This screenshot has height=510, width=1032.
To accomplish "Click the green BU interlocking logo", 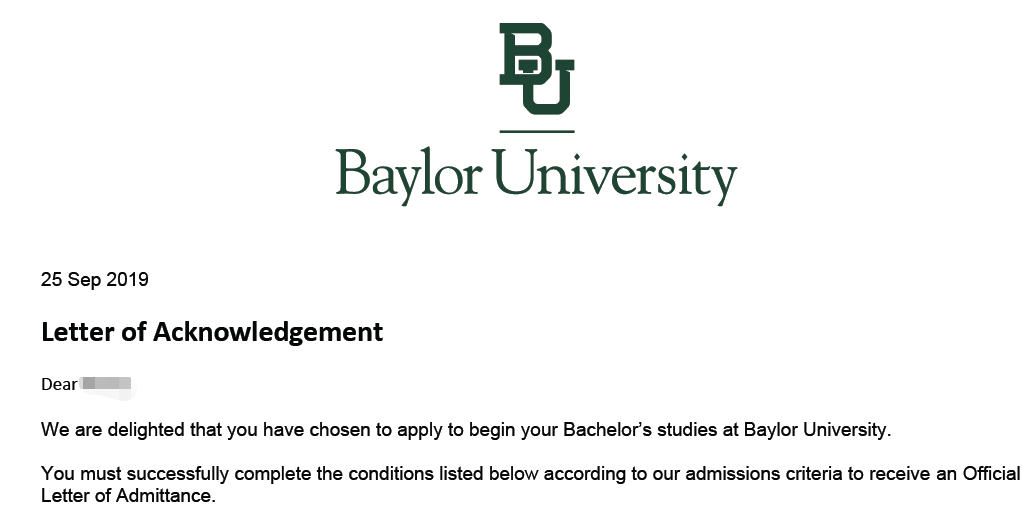I will click(536, 68).
